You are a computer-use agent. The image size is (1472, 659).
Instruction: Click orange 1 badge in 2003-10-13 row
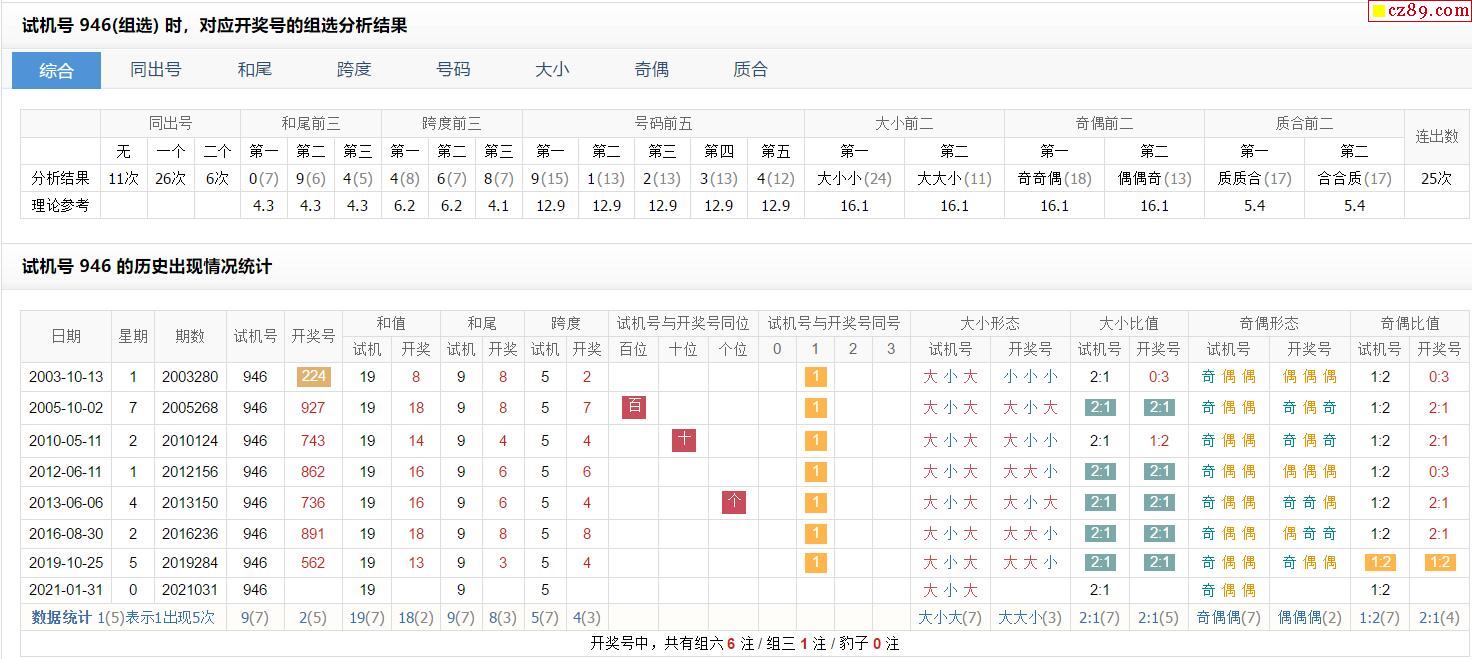point(815,377)
